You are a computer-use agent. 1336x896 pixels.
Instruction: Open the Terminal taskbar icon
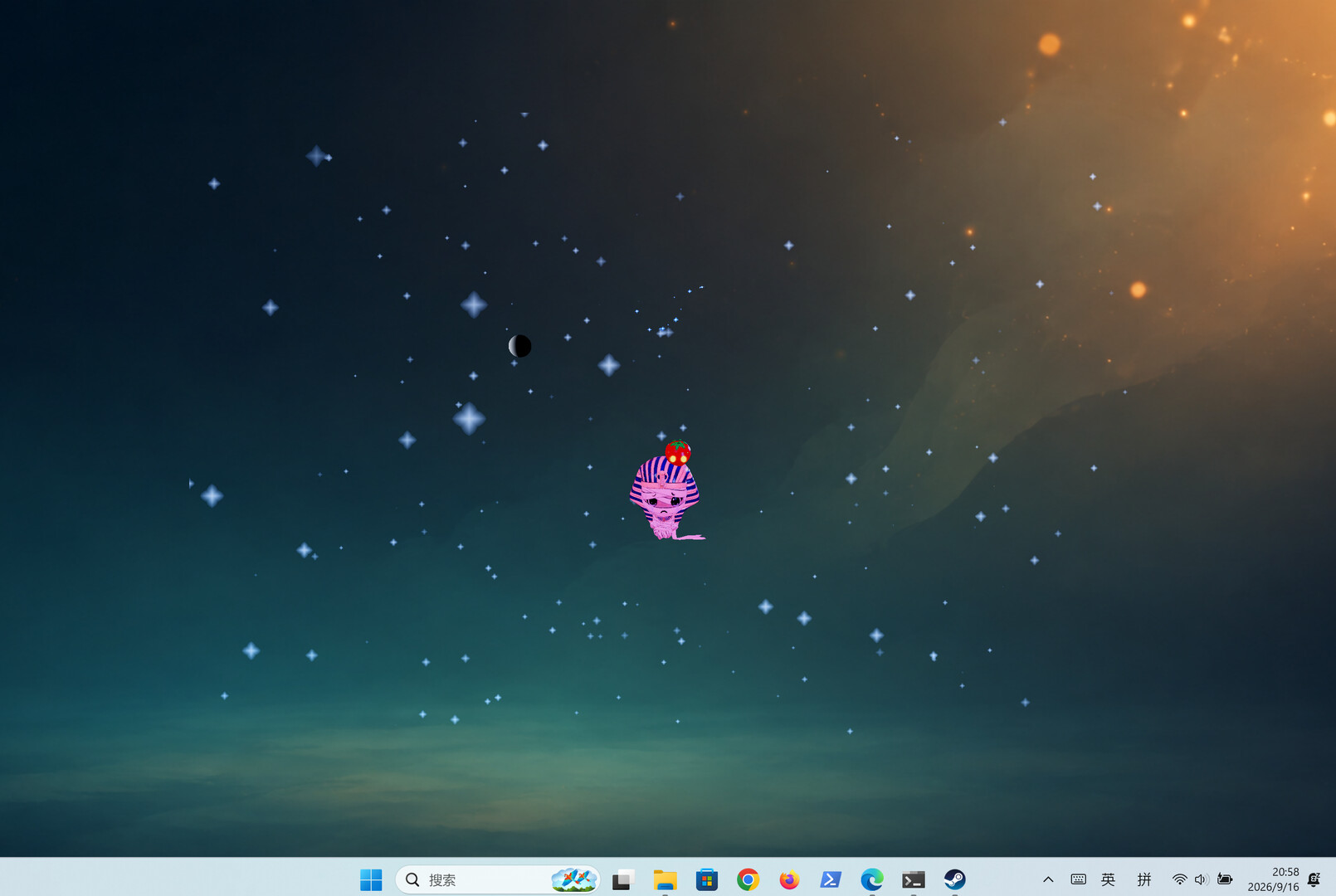[x=914, y=879]
